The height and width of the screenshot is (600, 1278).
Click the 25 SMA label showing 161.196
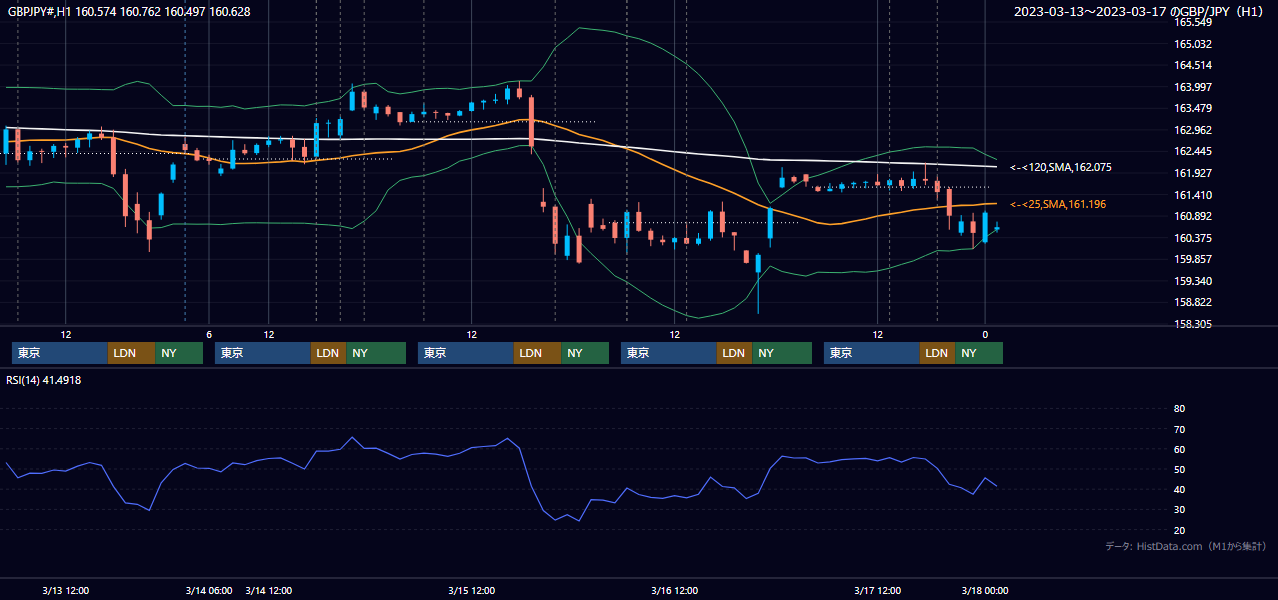[x=1058, y=204]
